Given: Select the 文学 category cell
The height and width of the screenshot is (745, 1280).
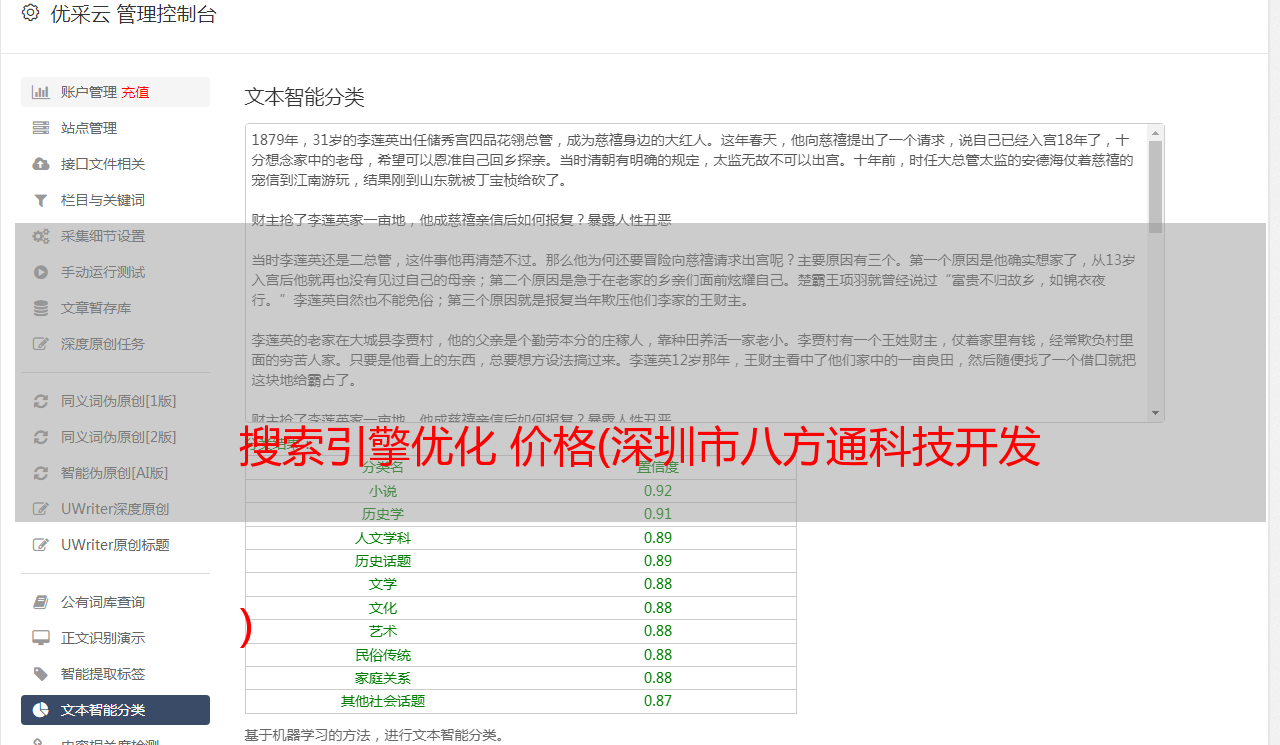Looking at the screenshot, I should pos(383,584).
